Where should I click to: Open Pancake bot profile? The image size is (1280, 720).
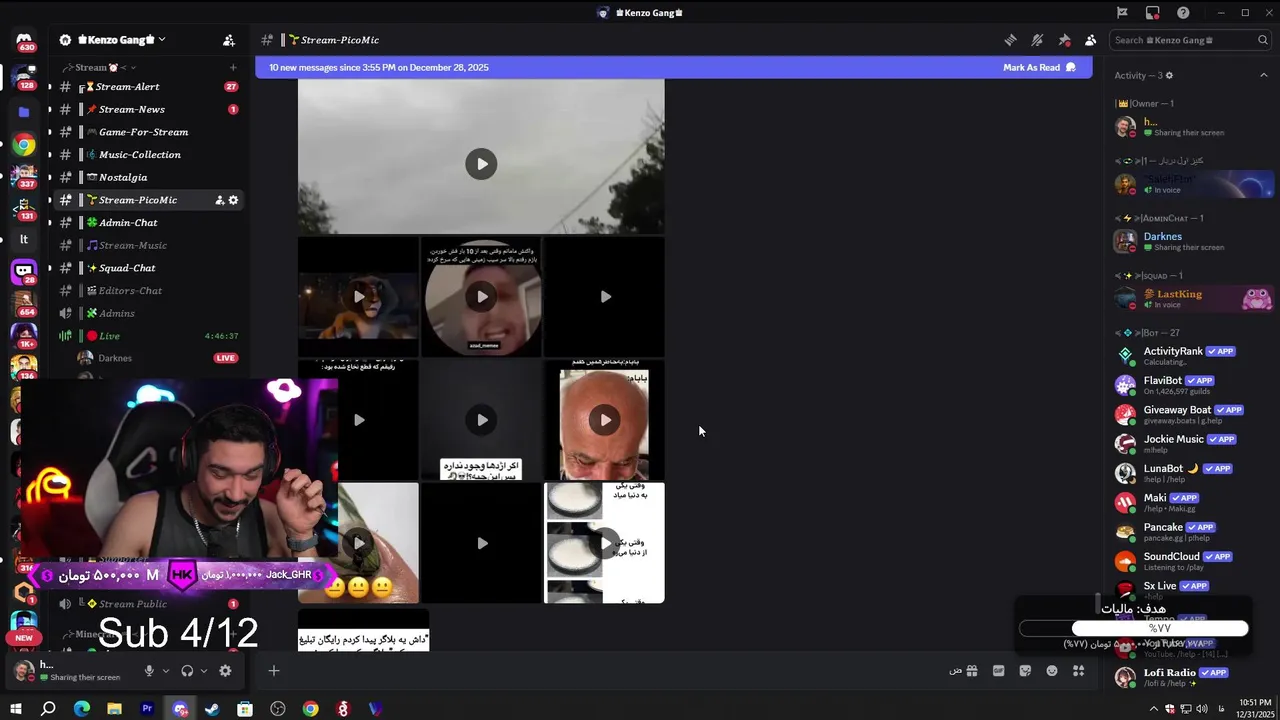1193,532
